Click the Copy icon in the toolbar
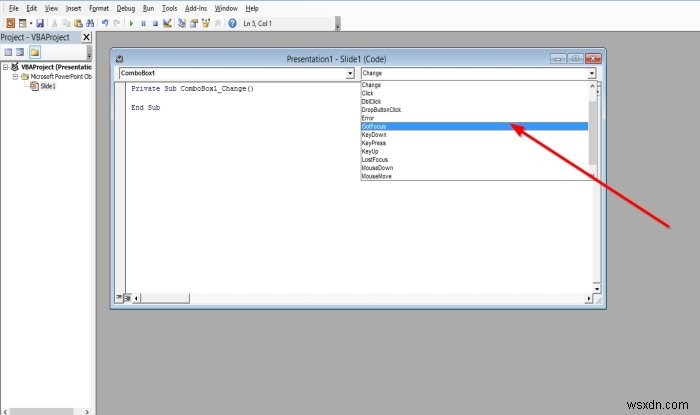700x415 pixels. tap(67, 23)
